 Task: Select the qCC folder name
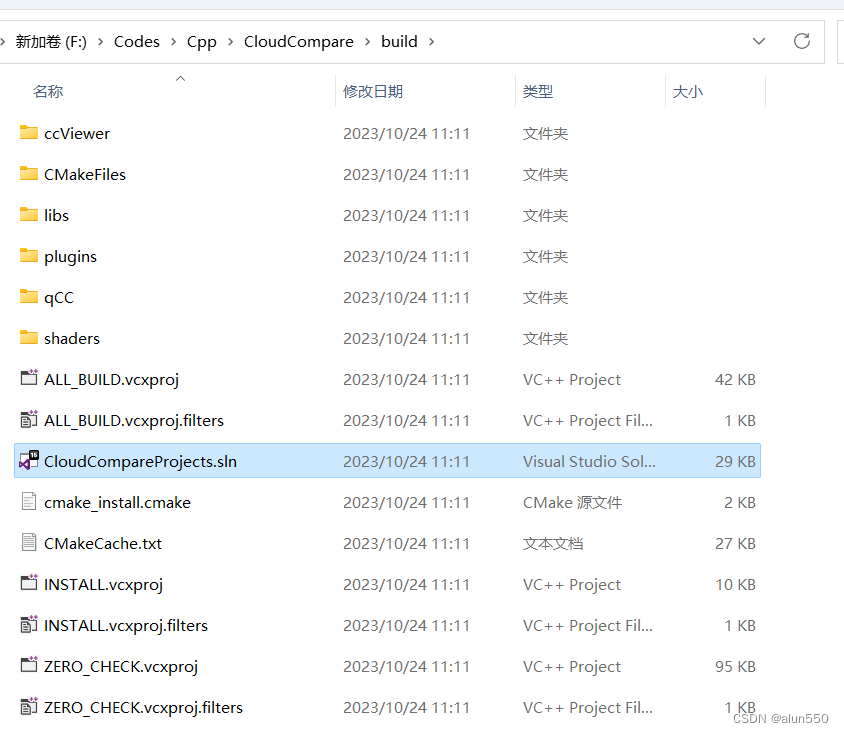coord(59,297)
